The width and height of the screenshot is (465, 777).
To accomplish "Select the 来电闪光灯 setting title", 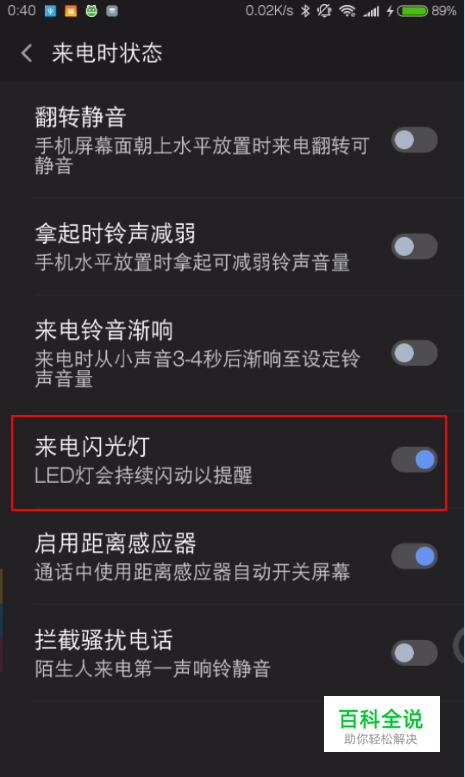I will [x=92, y=446].
